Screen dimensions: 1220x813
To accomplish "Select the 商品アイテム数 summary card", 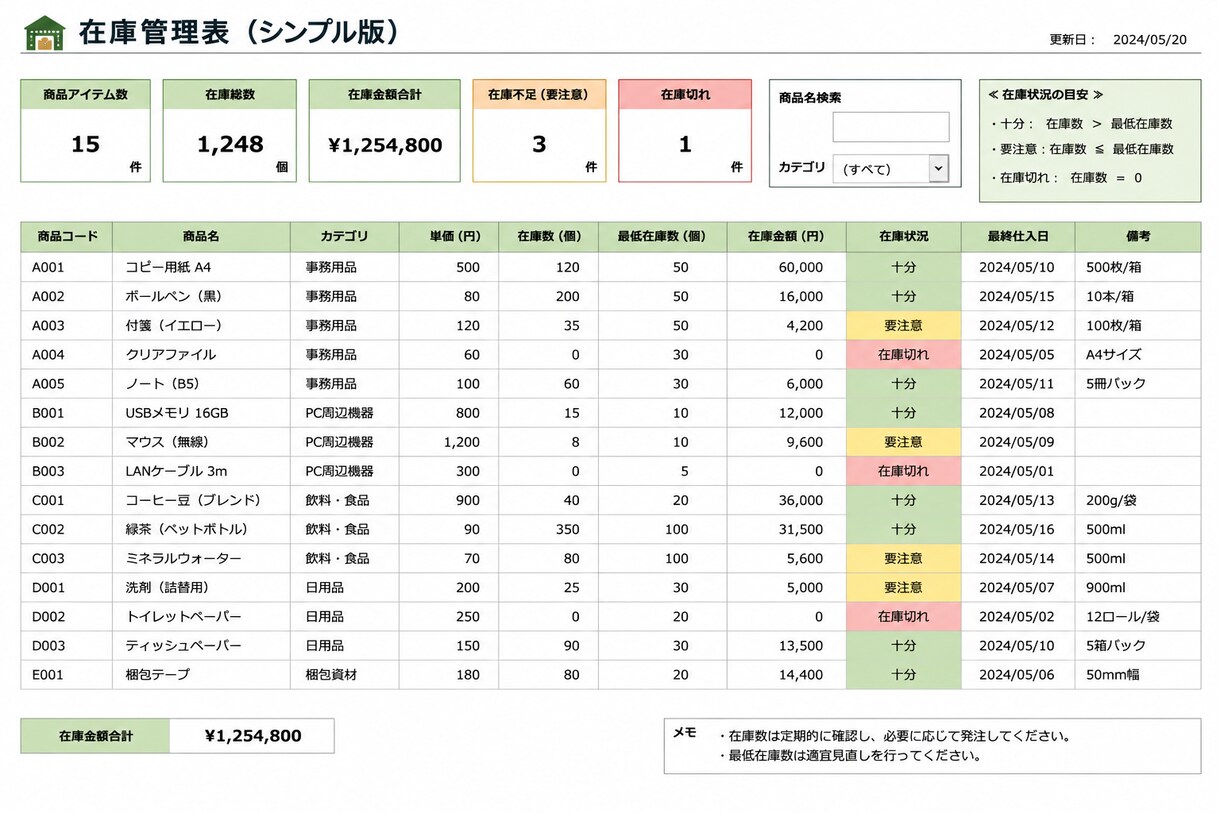I will click(x=85, y=131).
